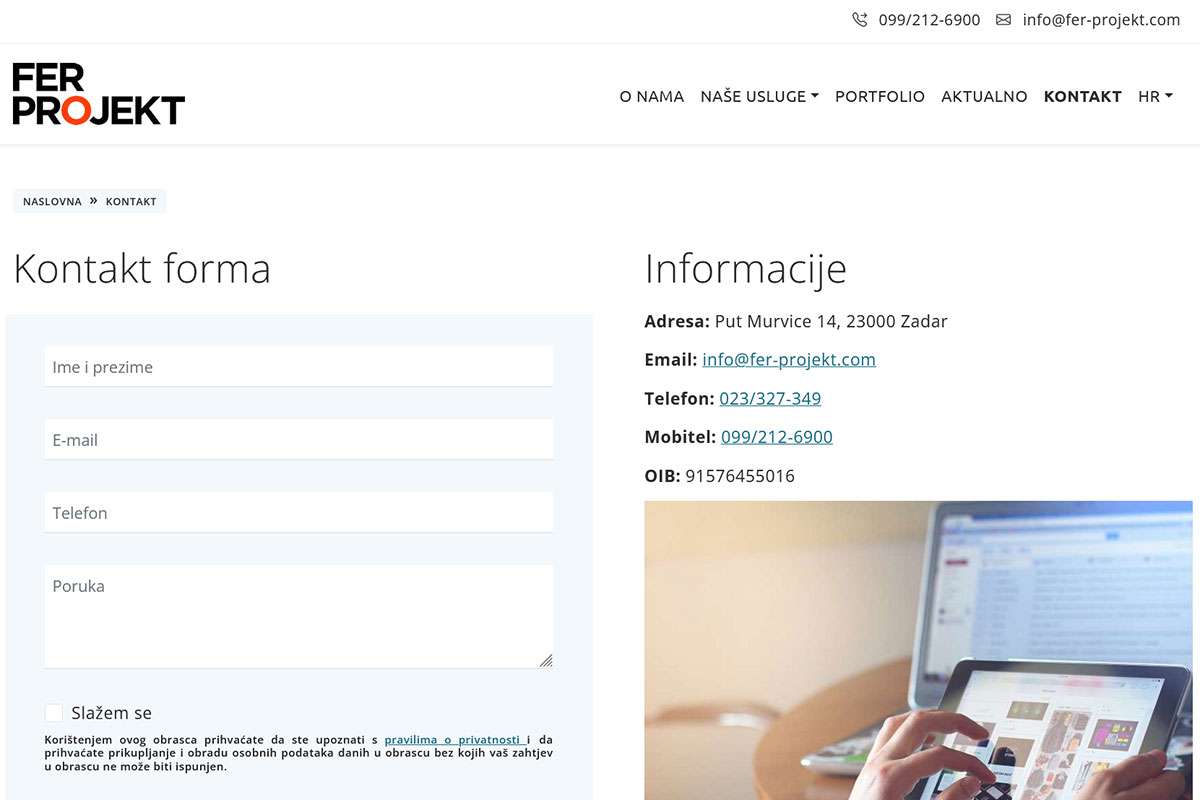This screenshot has height=800, width=1200.
Task: Click the envelope icon in top bar
Action: coord(1003,20)
